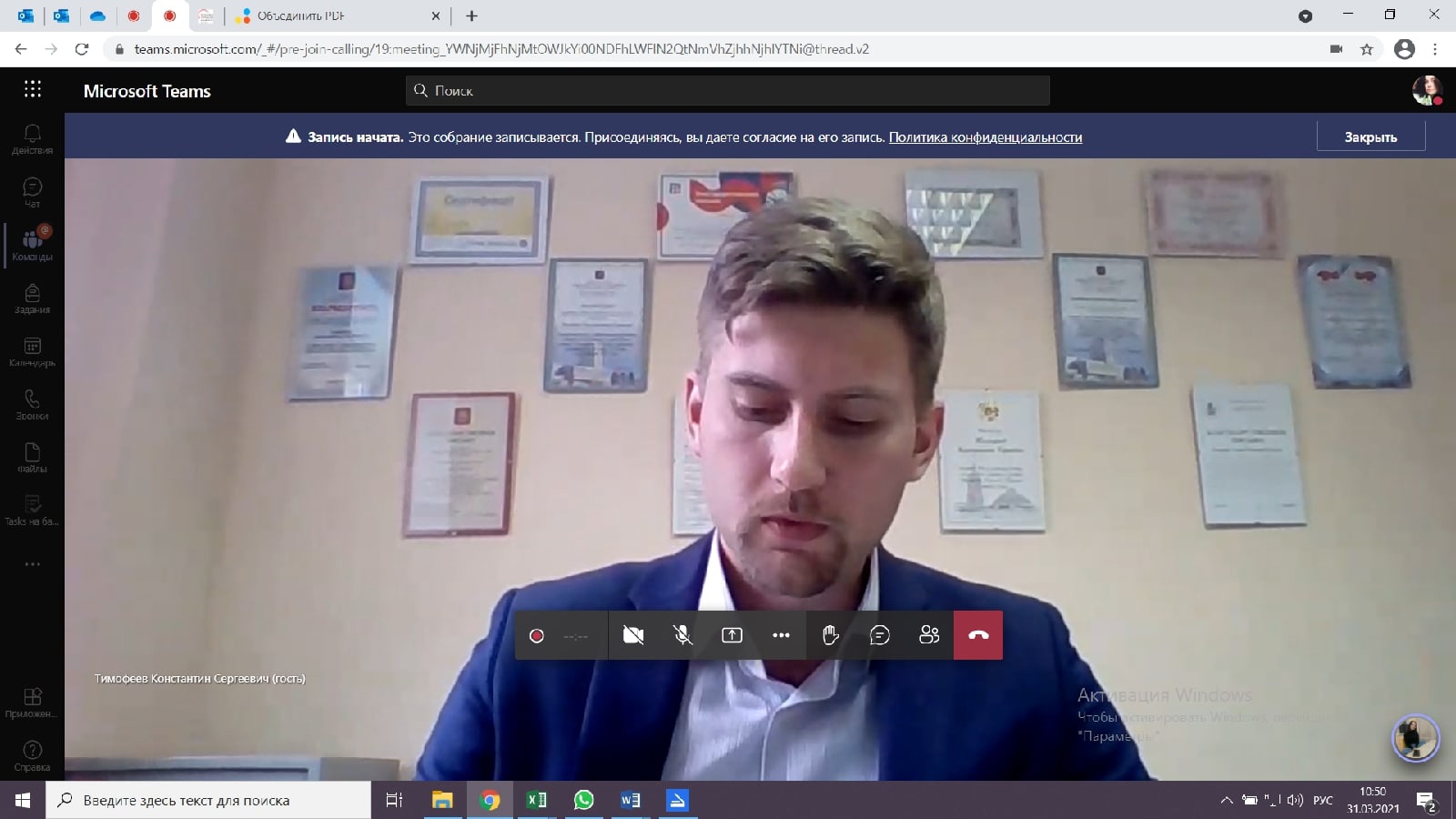Expand more apps ellipsis in left sidebar

click(32, 564)
